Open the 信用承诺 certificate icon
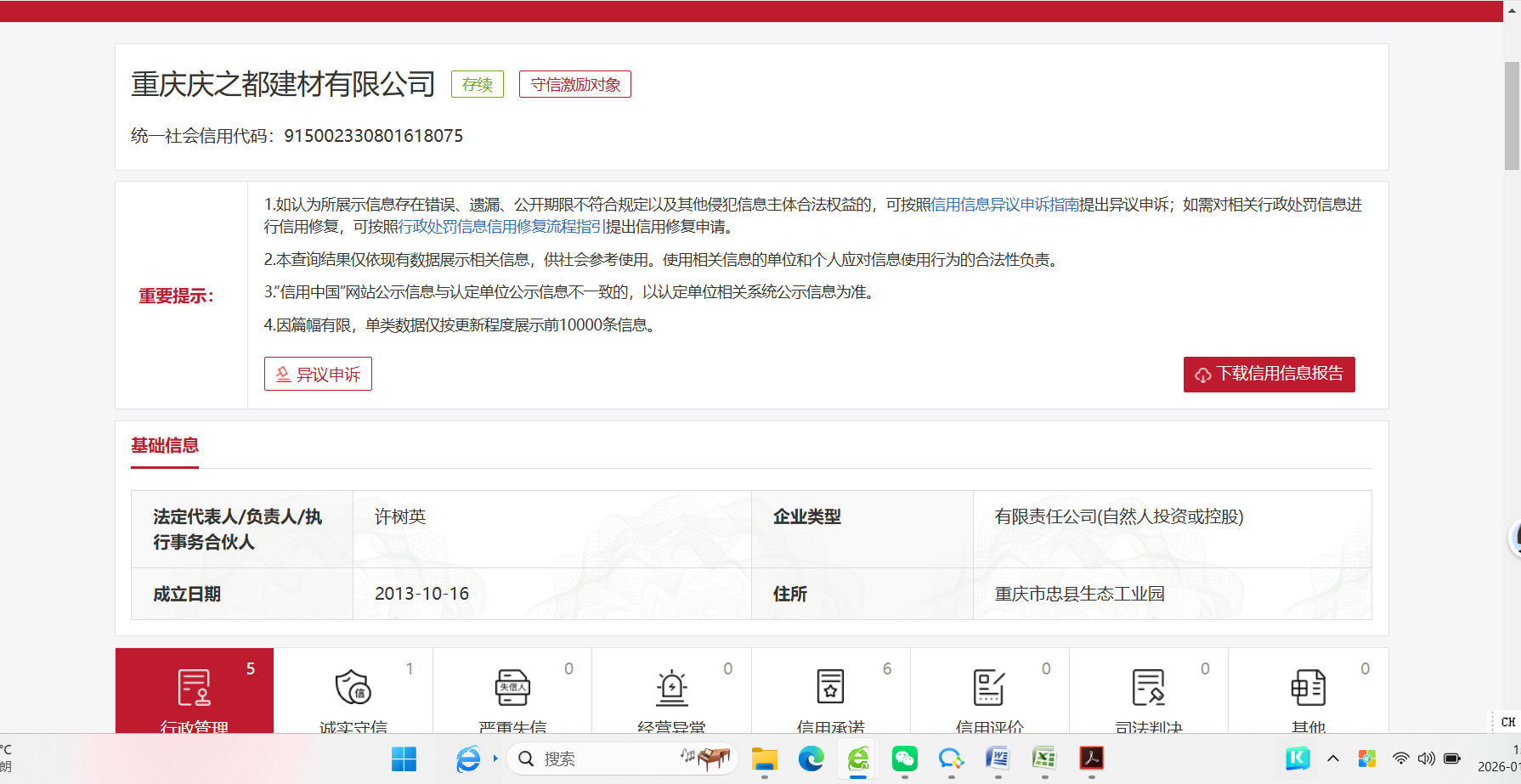This screenshot has width=1521, height=784. (x=830, y=688)
